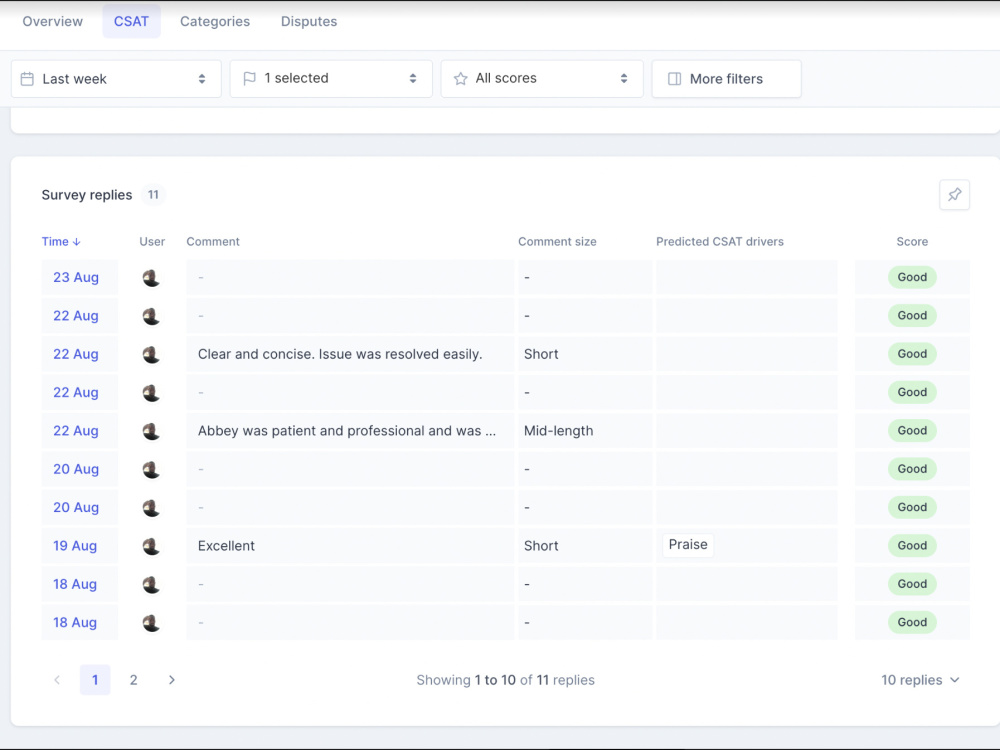Viewport: 1000px width, 750px height.
Task: Click the previous page arrow
Action: [57, 680]
